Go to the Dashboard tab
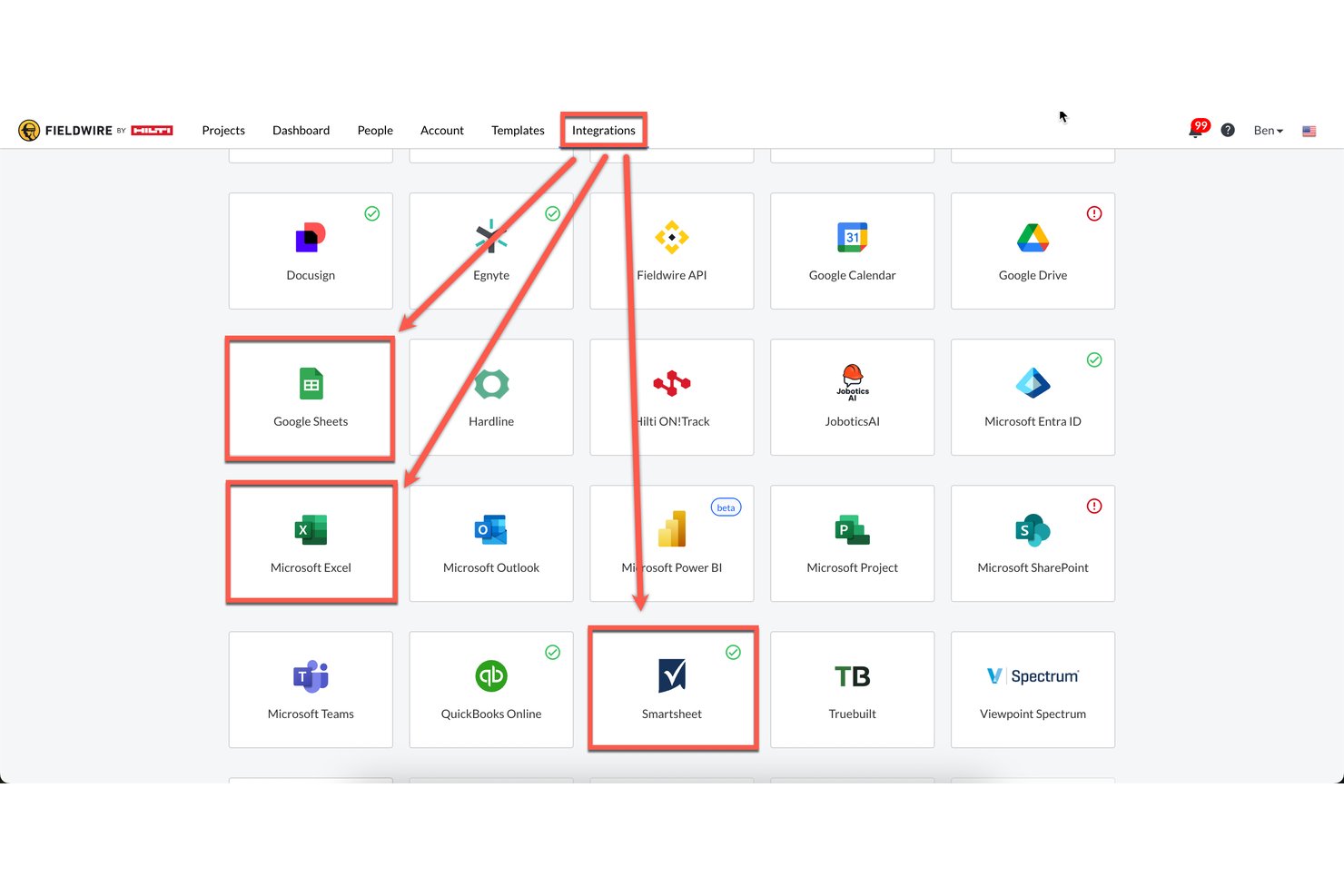Screen dimensions: 1344x896 click(301, 131)
